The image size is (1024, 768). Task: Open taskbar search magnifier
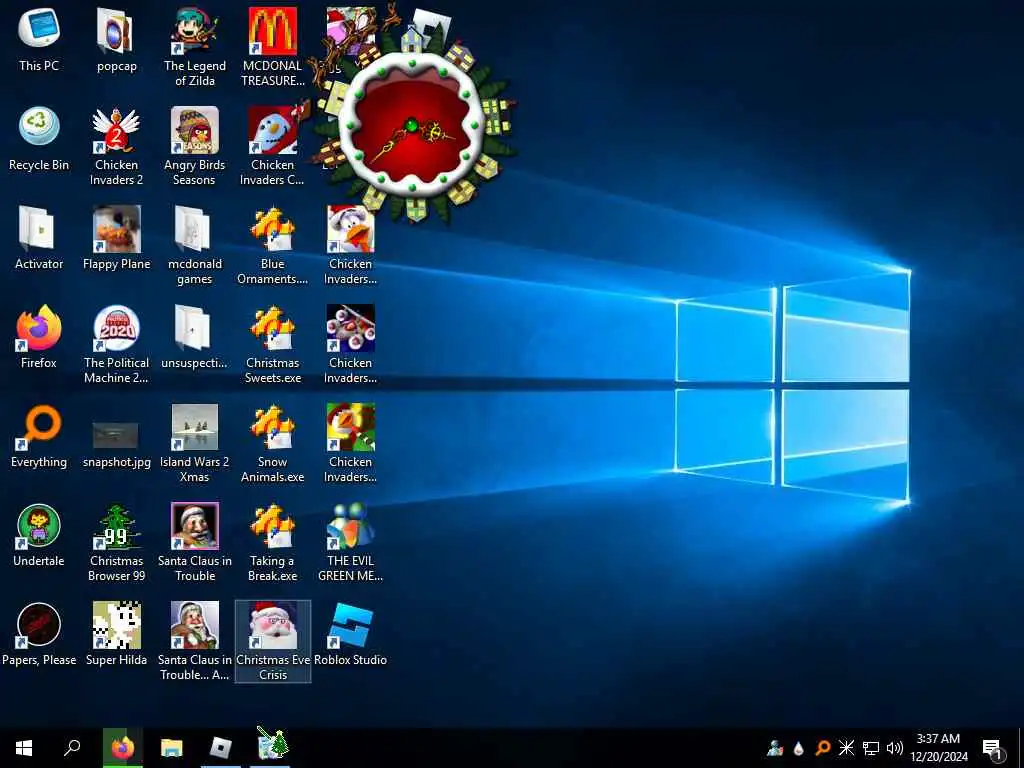click(x=72, y=748)
